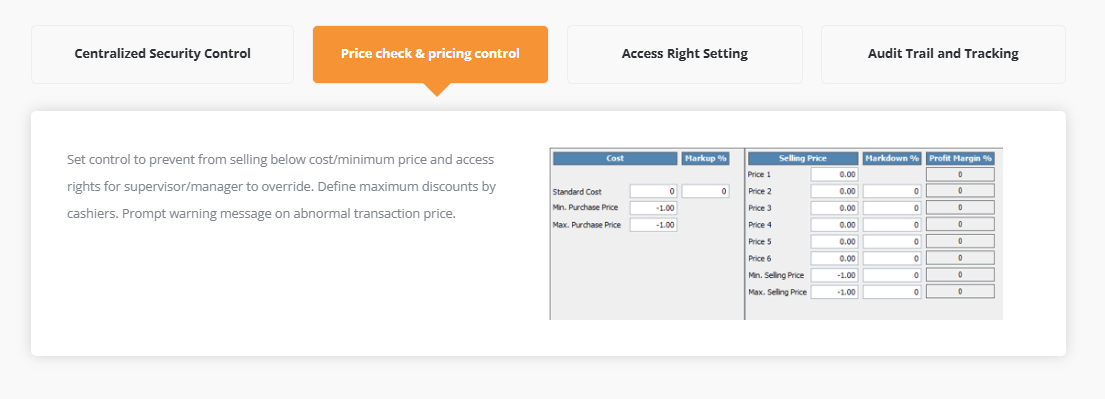Click the Cost header bar
Viewport: 1105px width, 399px height.
click(x=615, y=159)
